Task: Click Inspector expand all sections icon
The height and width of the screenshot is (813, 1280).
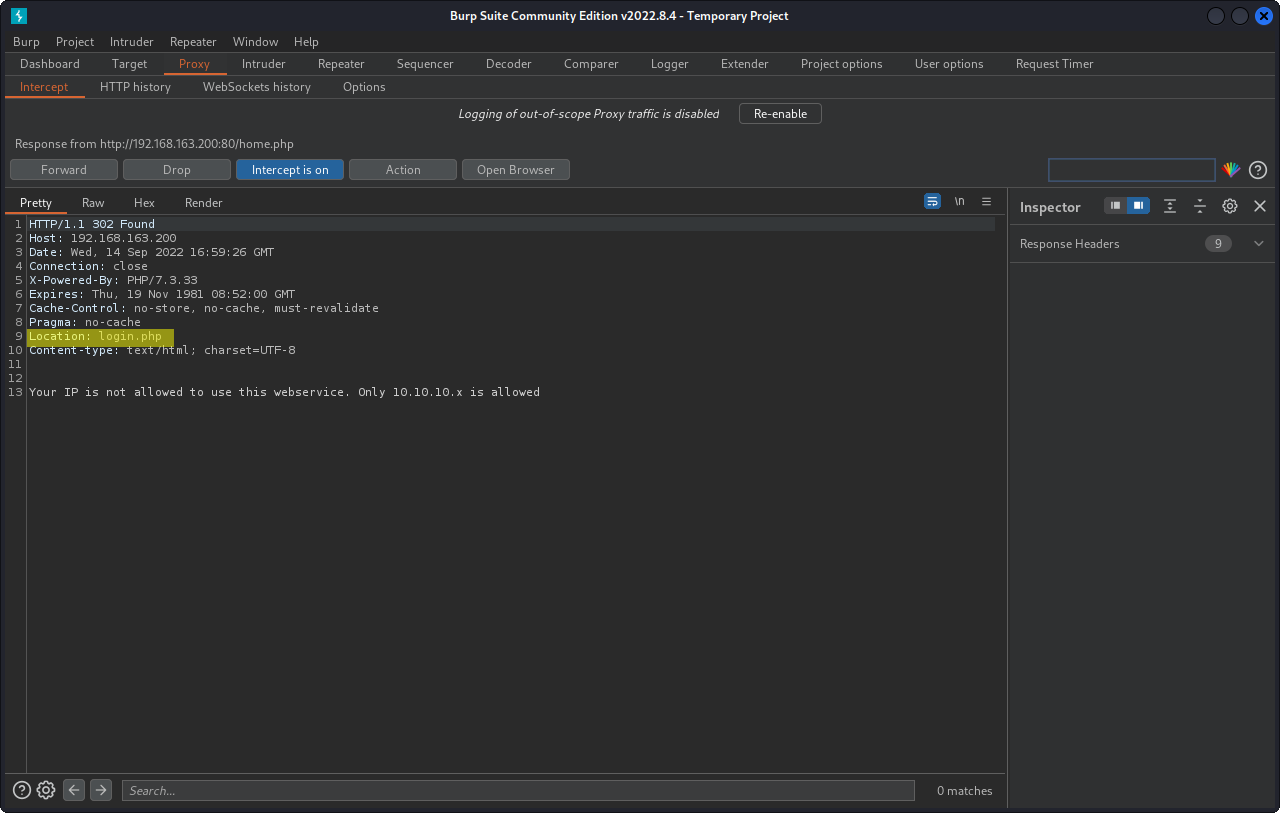Action: [x=1170, y=206]
